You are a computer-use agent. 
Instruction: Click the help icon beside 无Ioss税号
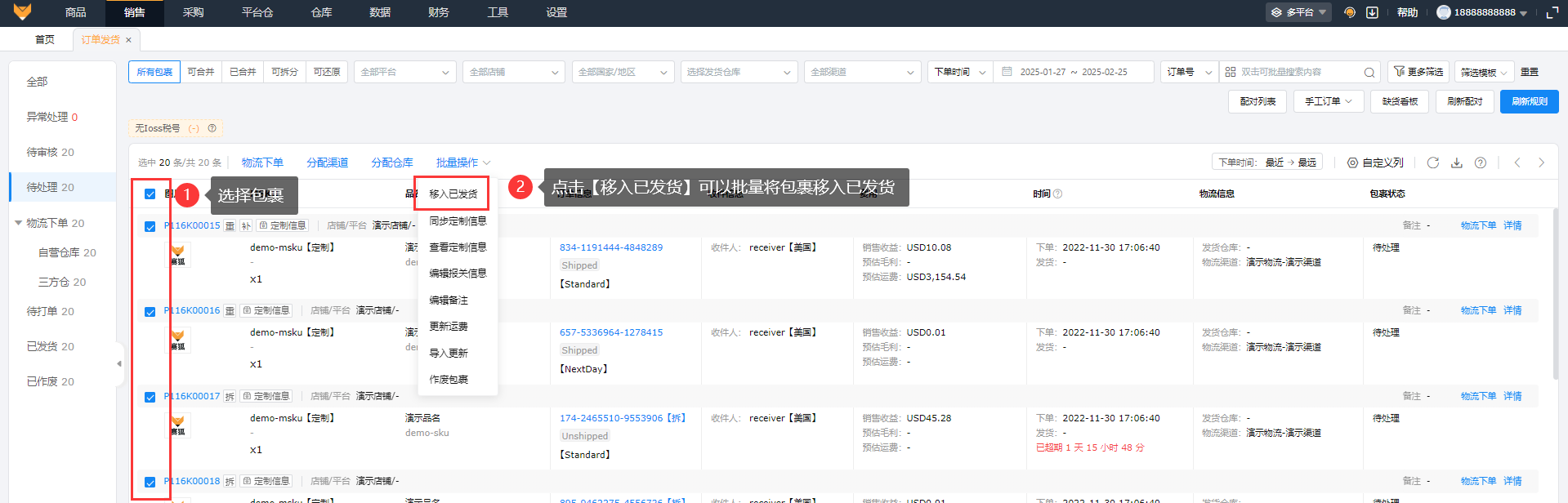point(212,128)
